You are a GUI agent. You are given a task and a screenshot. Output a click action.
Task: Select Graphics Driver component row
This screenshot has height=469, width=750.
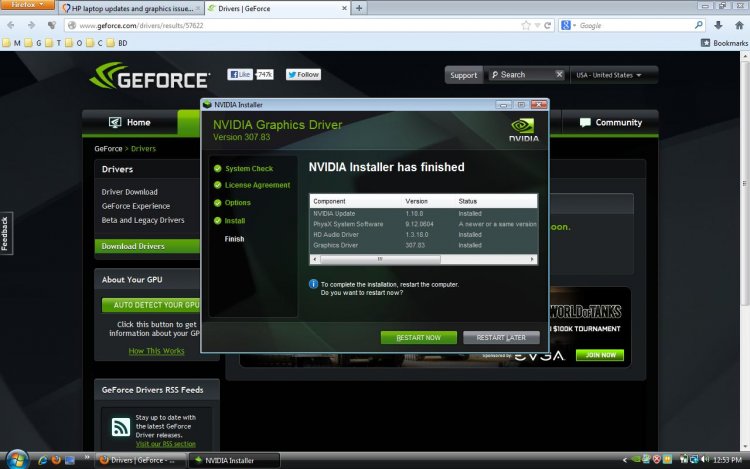423,245
